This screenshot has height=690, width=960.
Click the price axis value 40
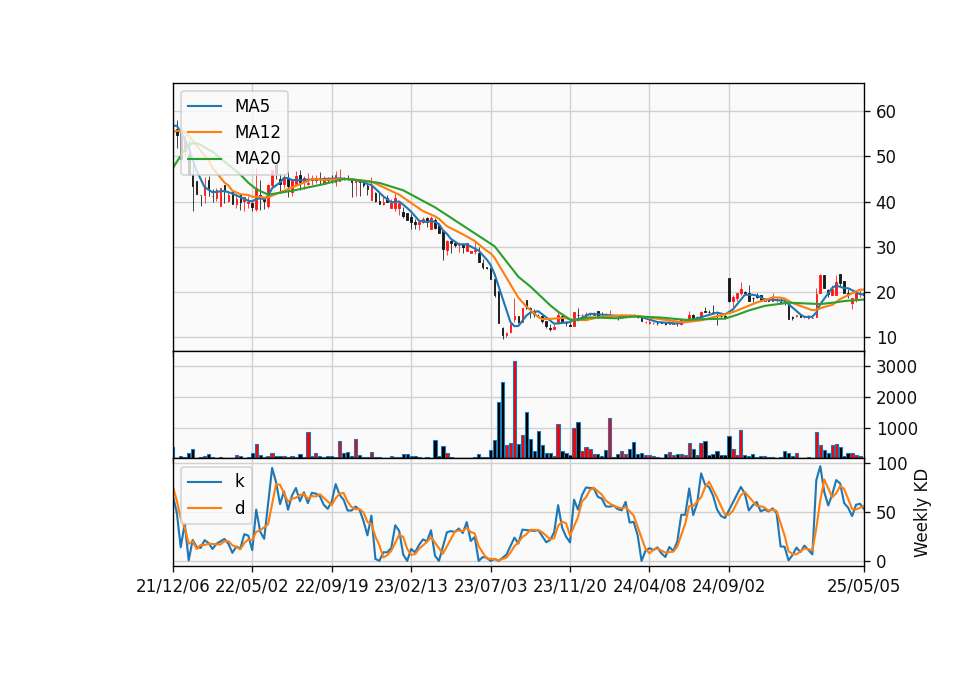pos(886,203)
